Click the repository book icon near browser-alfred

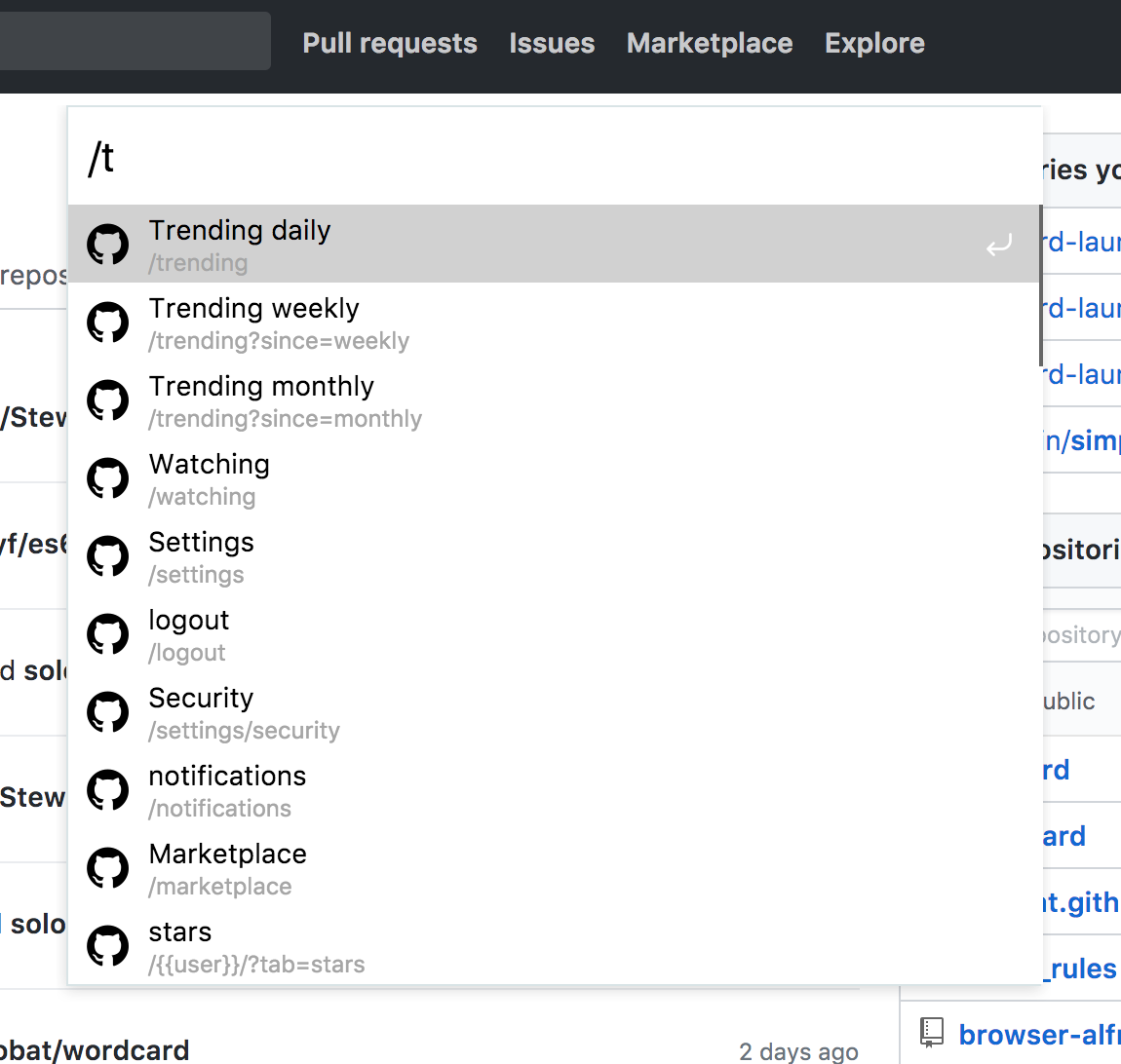tap(932, 1033)
